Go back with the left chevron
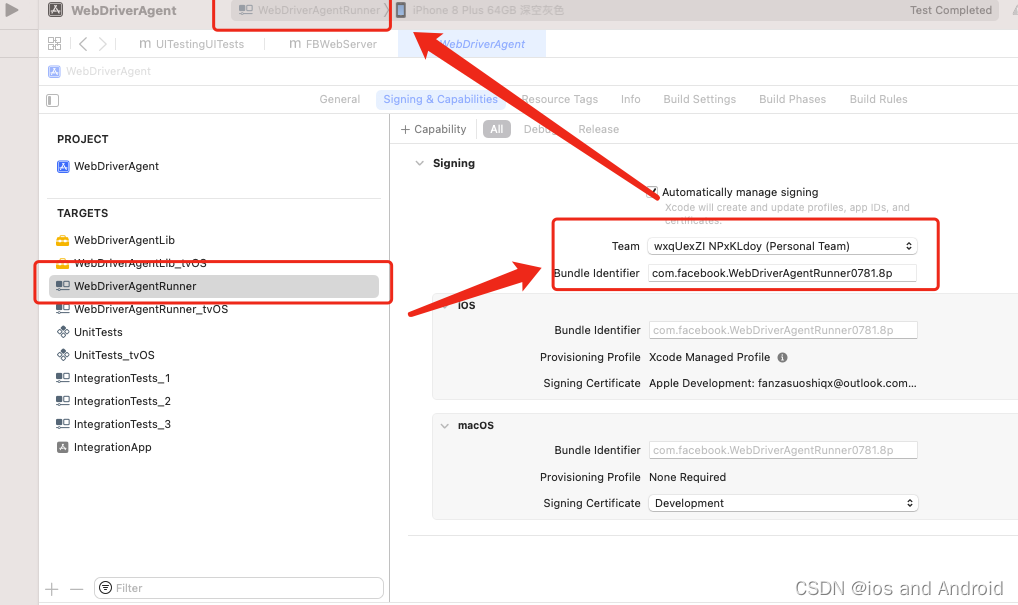Screen dimensions: 1018x605 click(83, 43)
